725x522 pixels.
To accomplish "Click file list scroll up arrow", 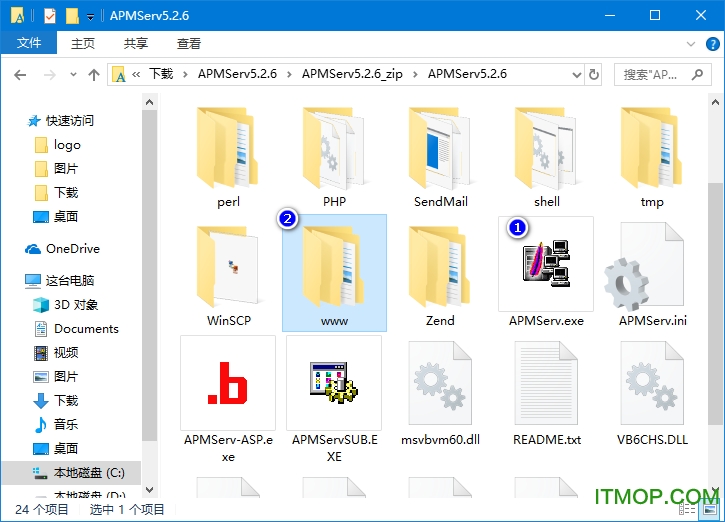I will pos(715,102).
